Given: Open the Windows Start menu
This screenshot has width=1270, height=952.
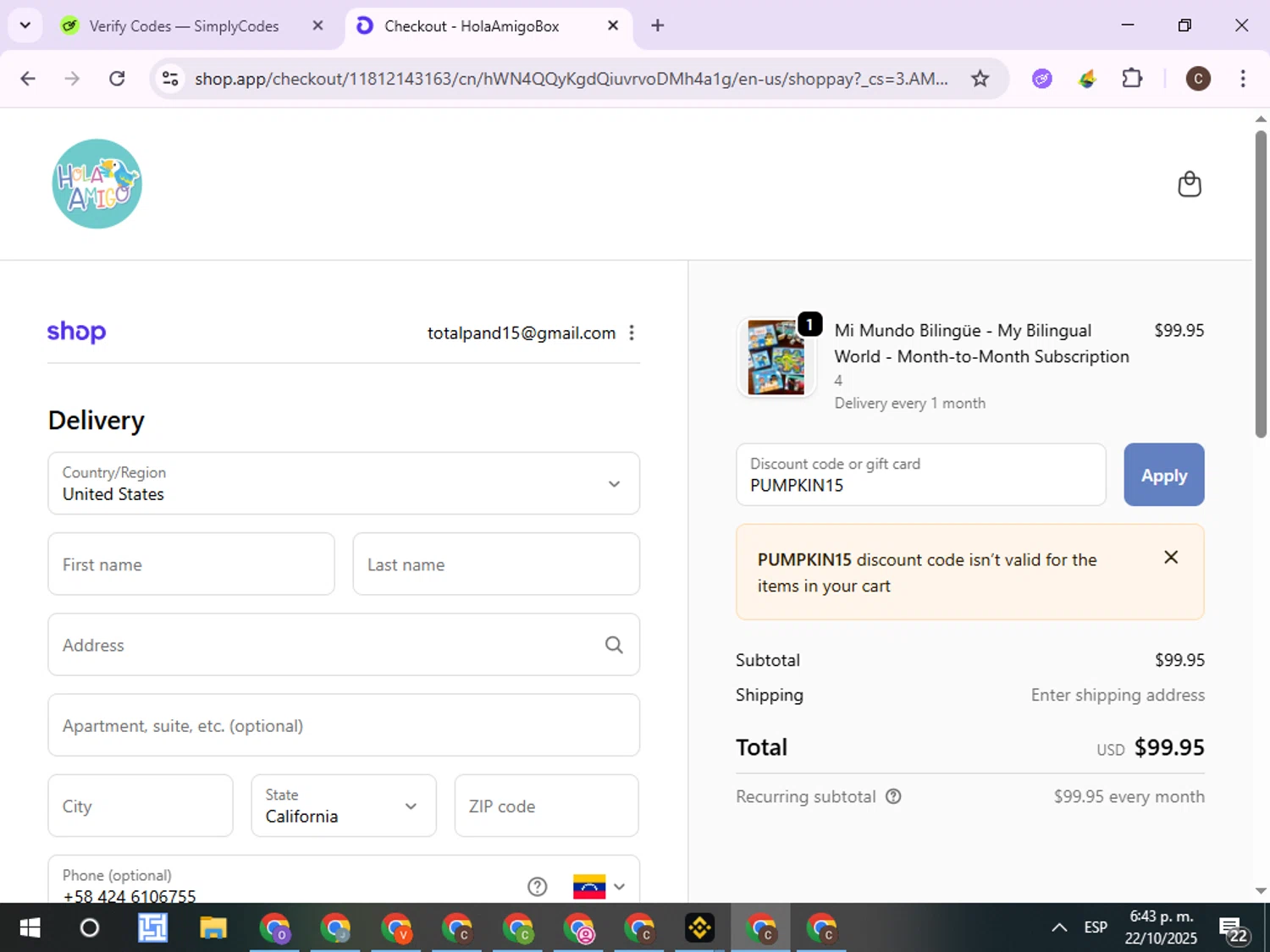Looking at the screenshot, I should click(x=29, y=928).
